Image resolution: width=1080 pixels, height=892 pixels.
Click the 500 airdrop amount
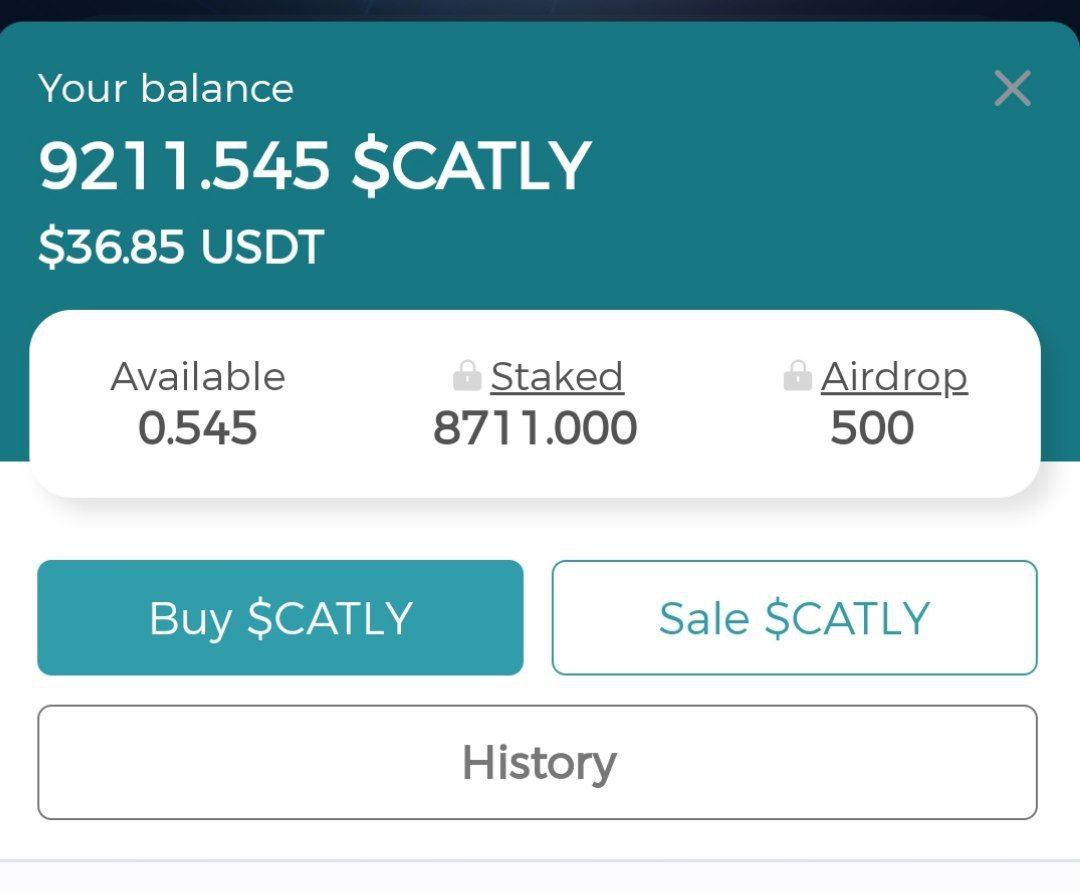point(872,428)
